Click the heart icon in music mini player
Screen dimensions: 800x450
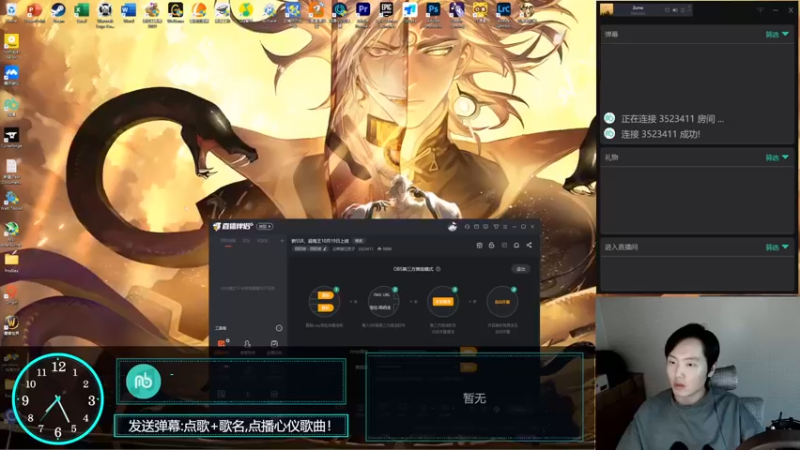[667, 10]
